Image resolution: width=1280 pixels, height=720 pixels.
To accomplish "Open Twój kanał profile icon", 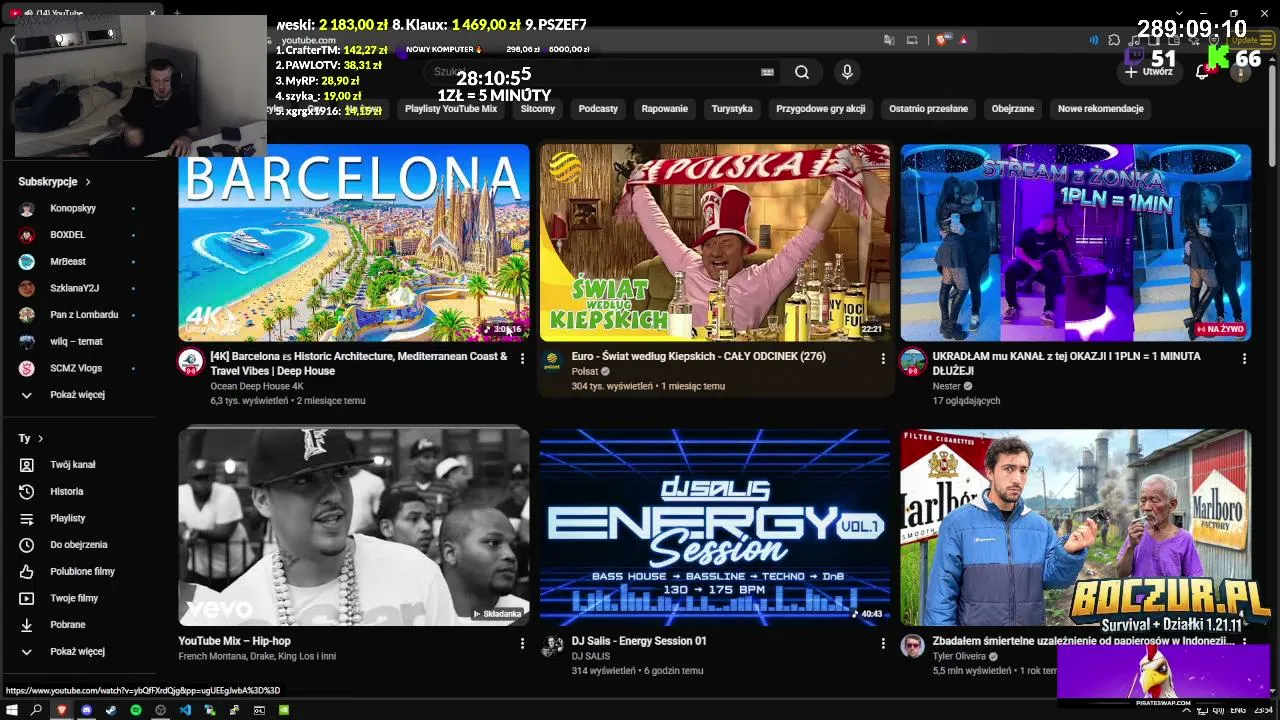I will [x=27, y=465].
